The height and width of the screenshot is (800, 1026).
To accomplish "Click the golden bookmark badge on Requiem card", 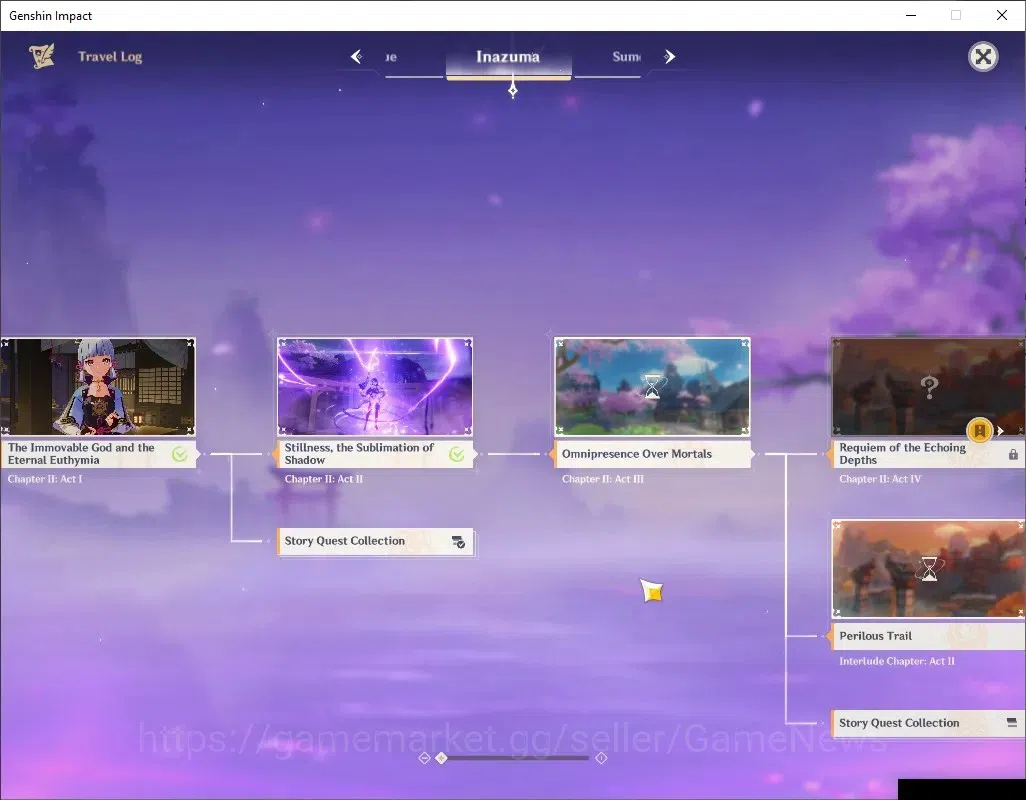I will (x=980, y=430).
